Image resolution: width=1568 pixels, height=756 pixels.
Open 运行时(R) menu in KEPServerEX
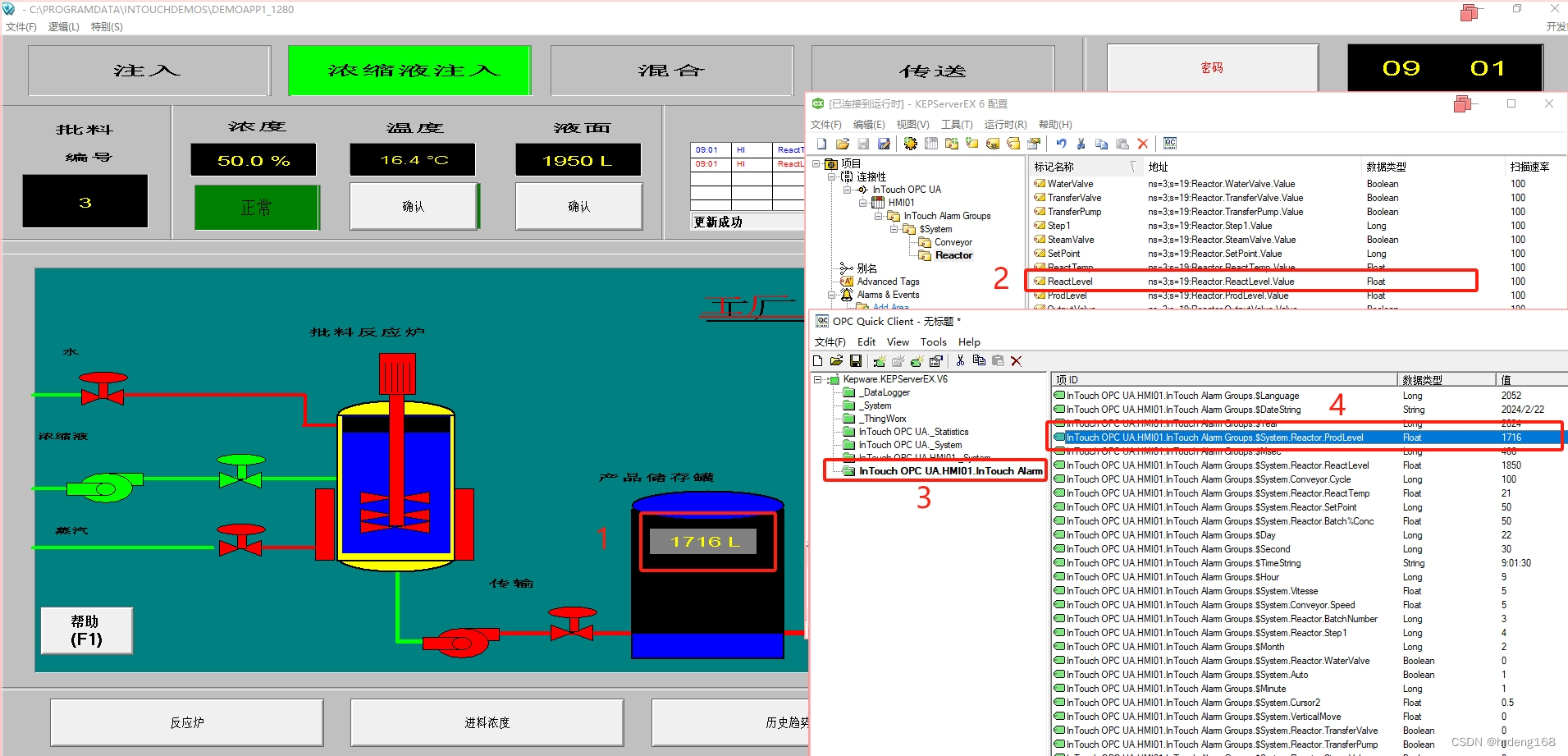point(1005,125)
